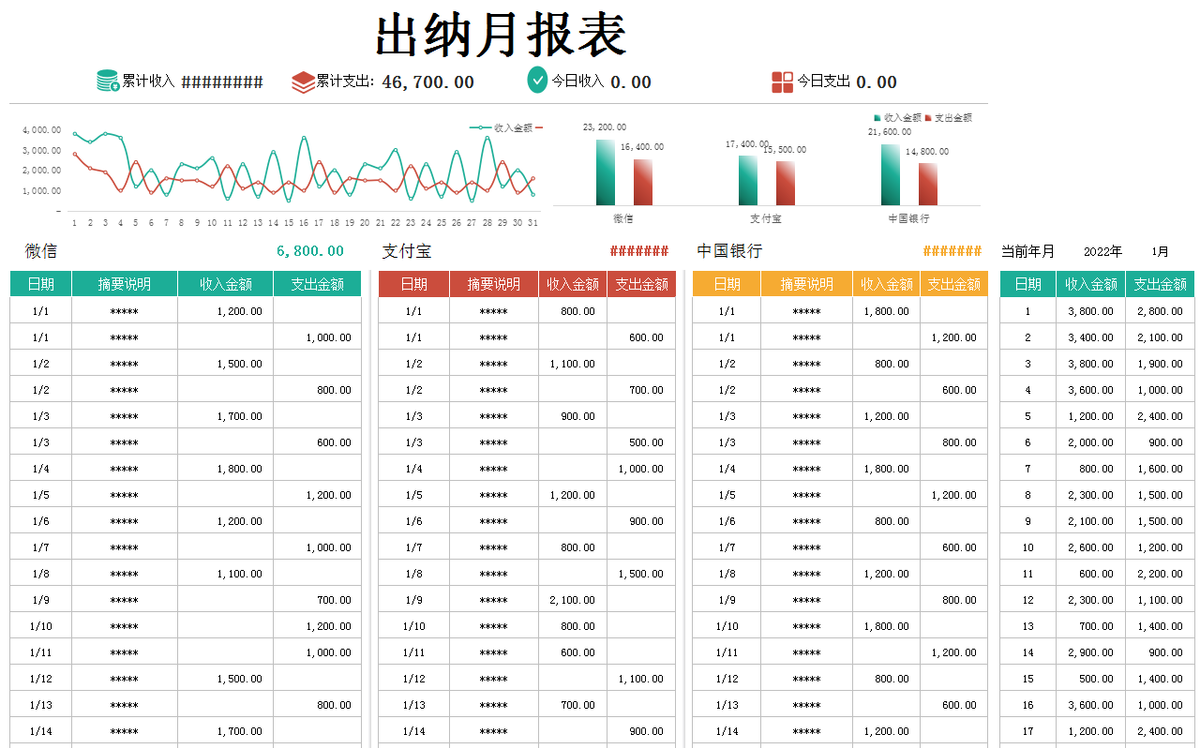Select the 出纳月报表 title
The width and height of the screenshot is (1200, 748).
point(501,35)
